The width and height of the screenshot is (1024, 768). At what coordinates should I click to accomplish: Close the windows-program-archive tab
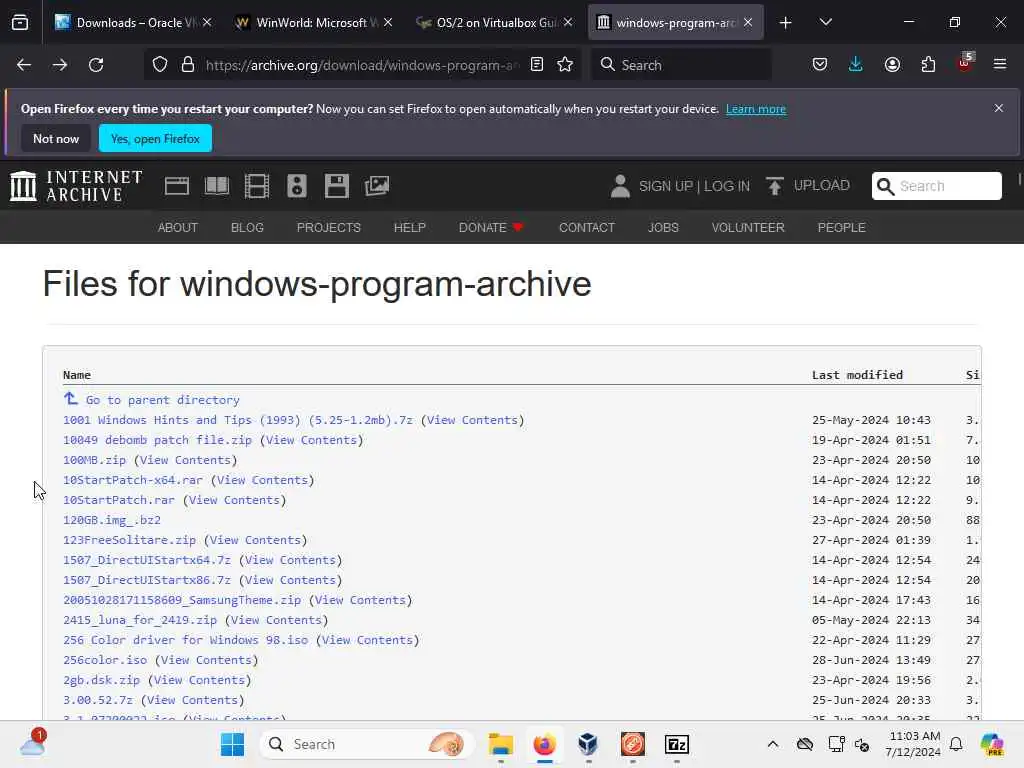(748, 23)
